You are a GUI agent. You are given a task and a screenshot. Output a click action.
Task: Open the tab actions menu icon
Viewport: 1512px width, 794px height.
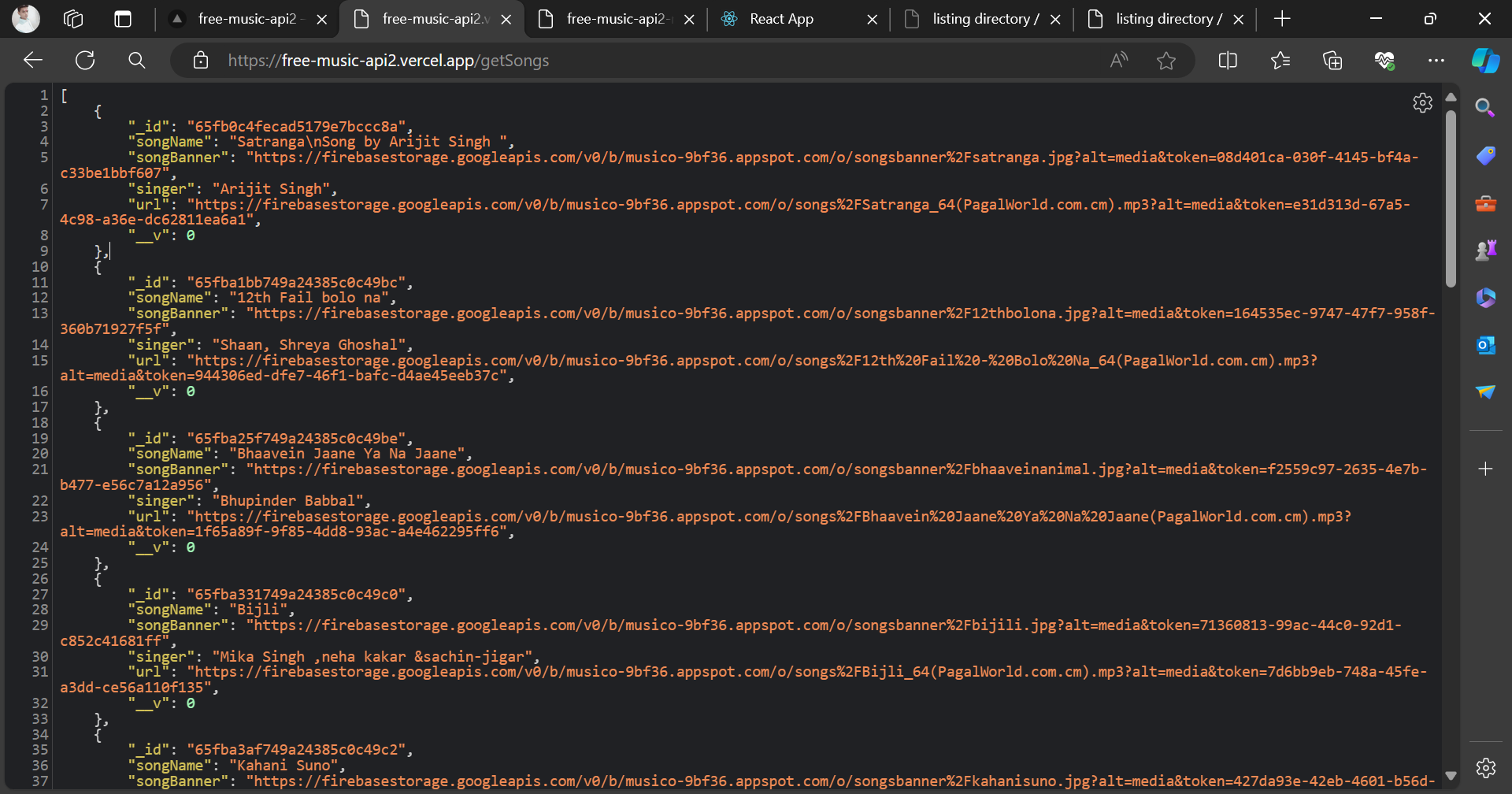tap(123, 19)
